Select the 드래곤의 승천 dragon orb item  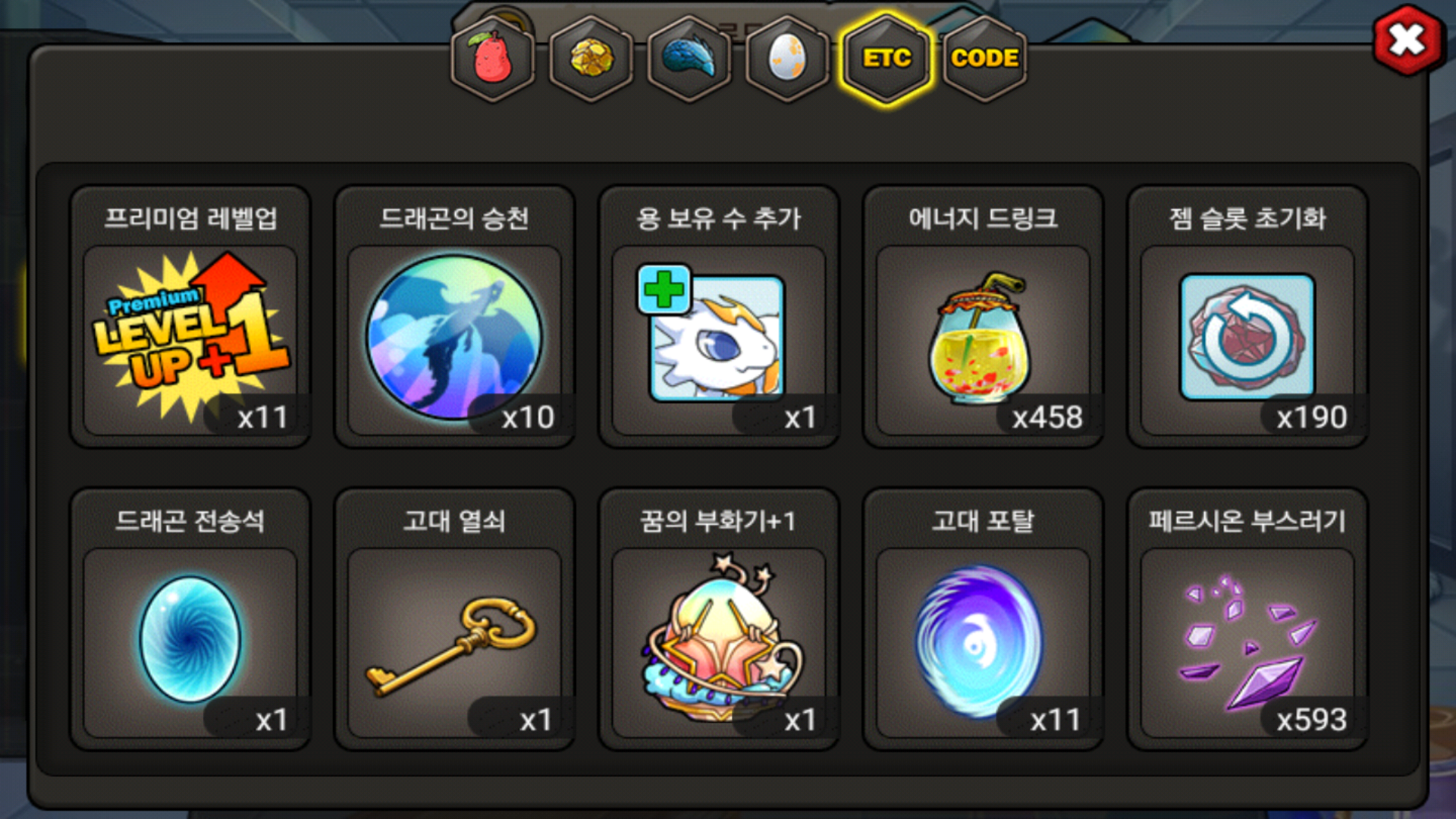coord(455,318)
